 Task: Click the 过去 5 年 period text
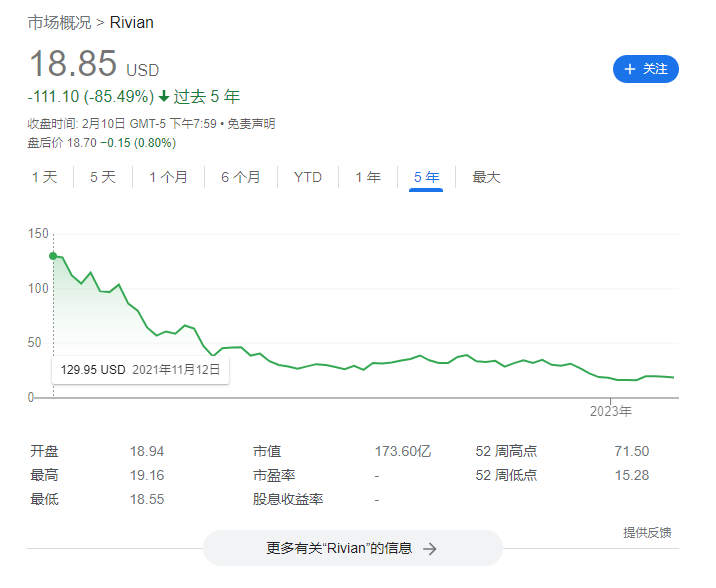click(x=206, y=96)
